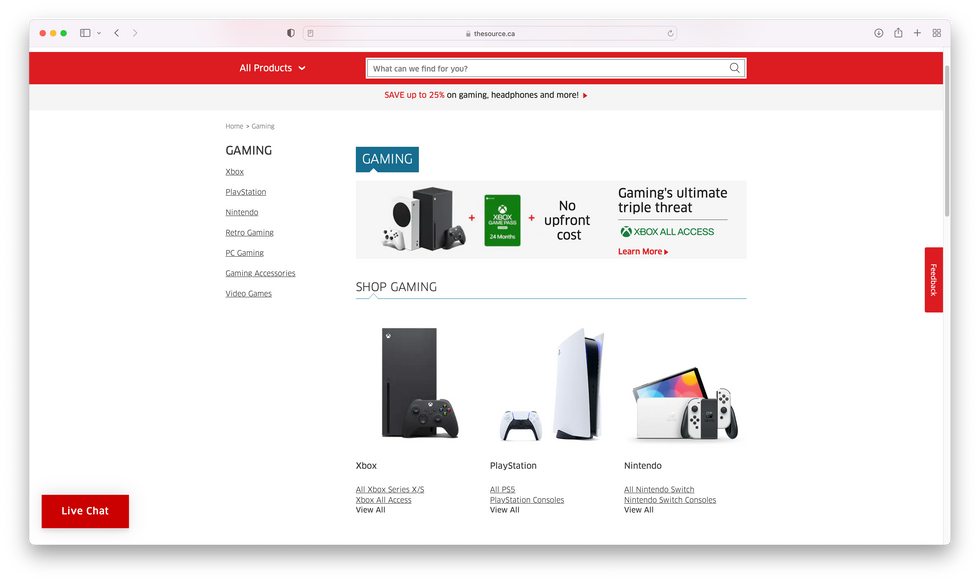Open the sidebar options chevron

(x=99, y=33)
